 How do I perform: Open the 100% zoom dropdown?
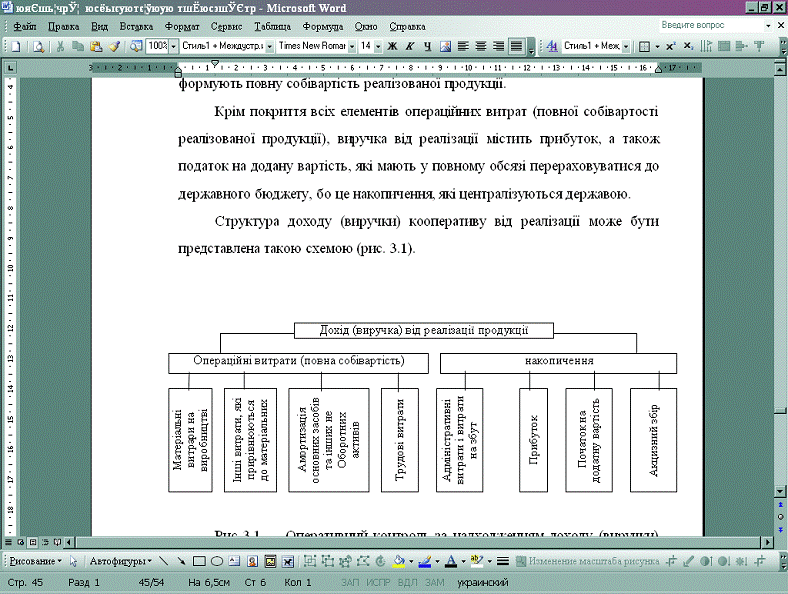click(x=173, y=46)
